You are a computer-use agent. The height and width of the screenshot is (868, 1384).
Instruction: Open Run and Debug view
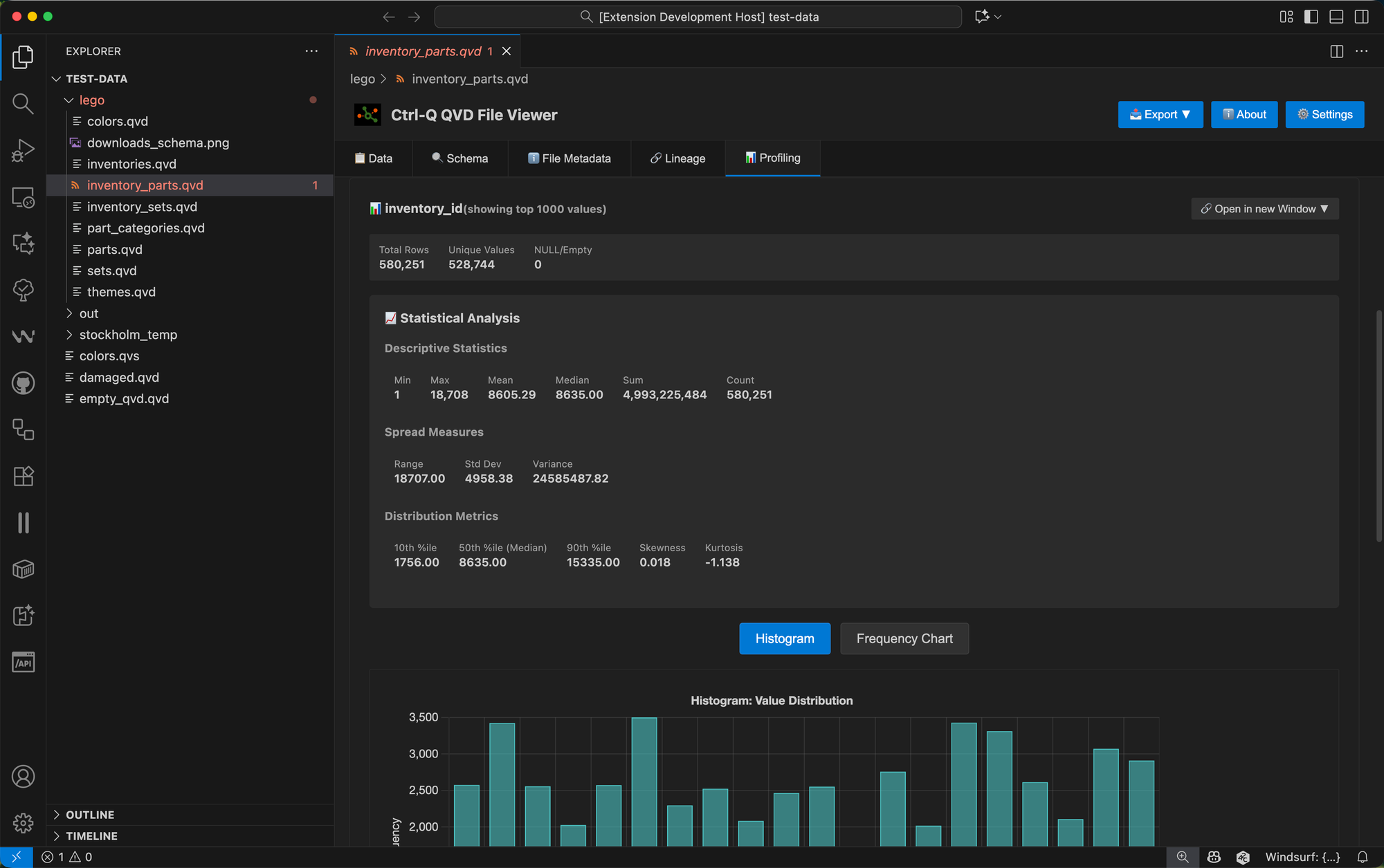coord(23,150)
